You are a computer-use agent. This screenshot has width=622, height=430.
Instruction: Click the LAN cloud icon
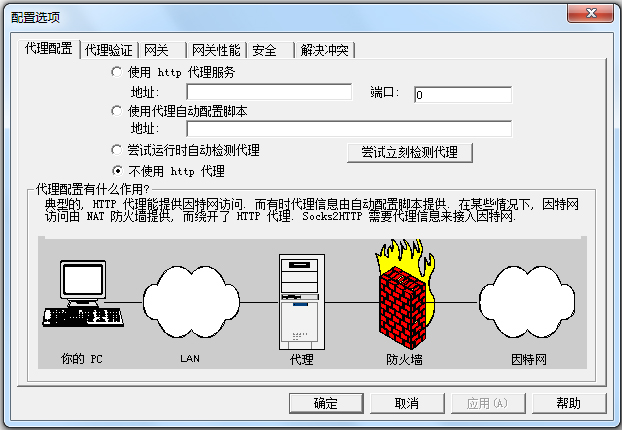point(191,302)
